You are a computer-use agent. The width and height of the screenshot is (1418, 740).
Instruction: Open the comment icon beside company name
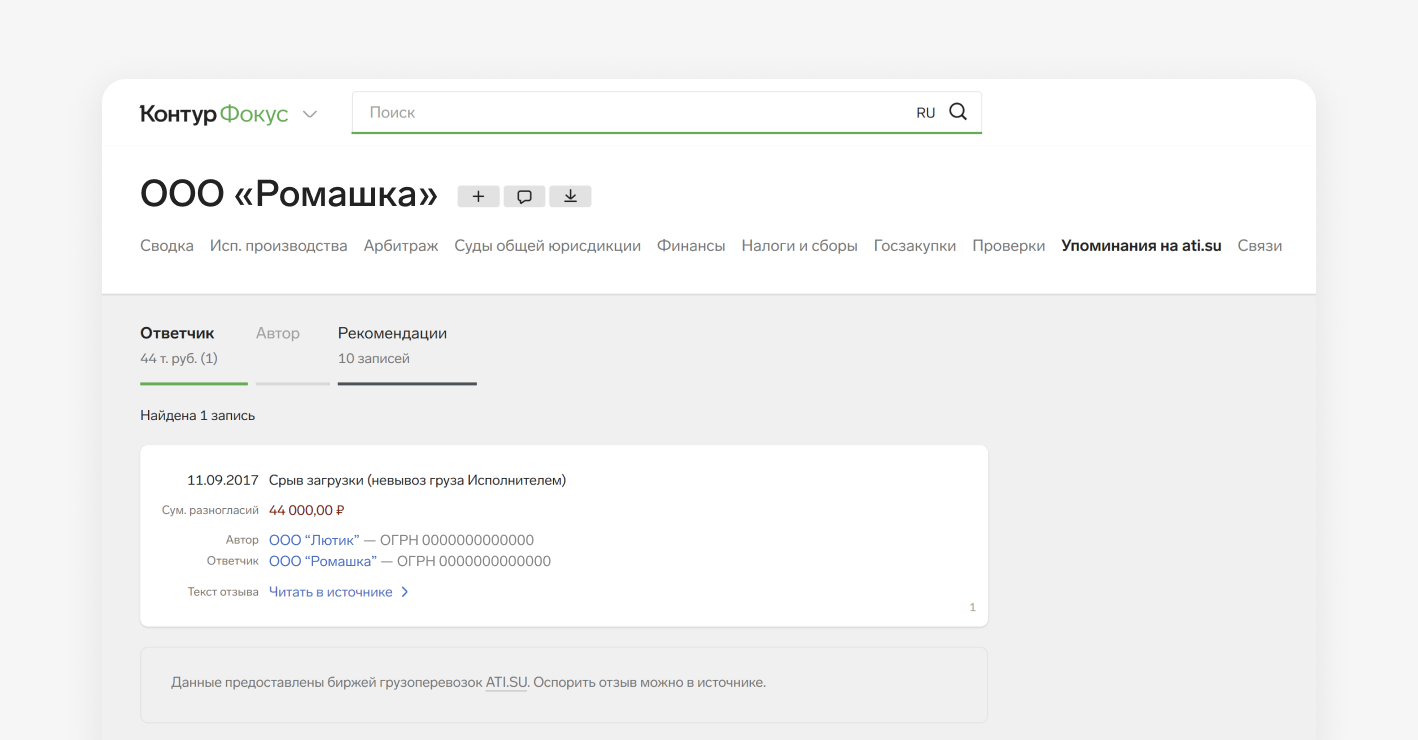(x=524, y=196)
